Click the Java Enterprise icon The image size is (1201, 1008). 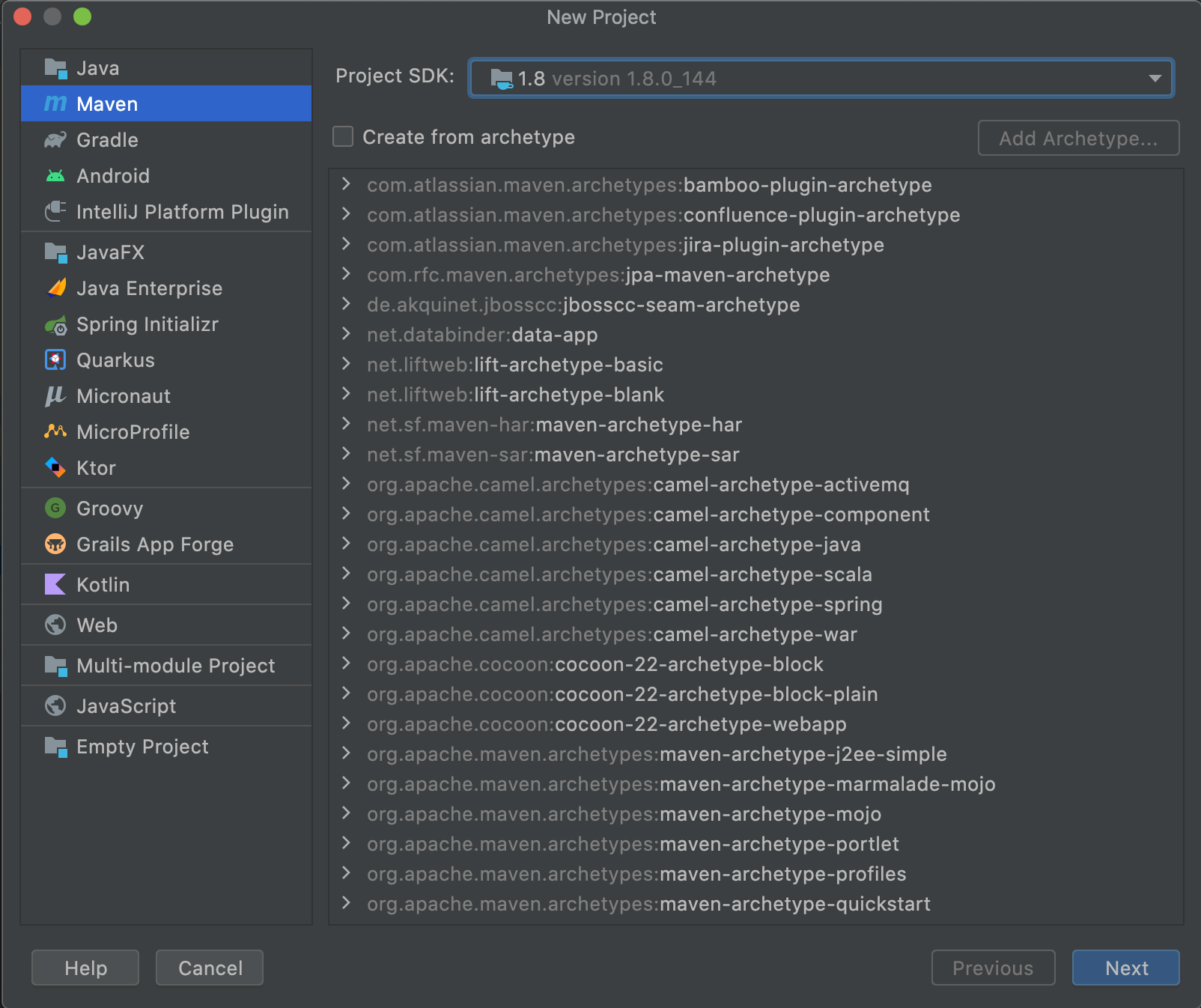(x=55, y=288)
